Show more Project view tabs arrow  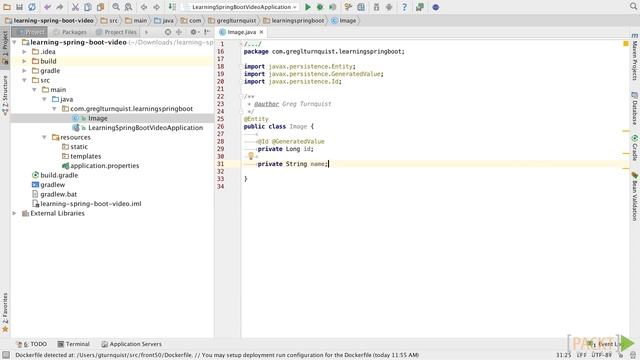(147, 32)
